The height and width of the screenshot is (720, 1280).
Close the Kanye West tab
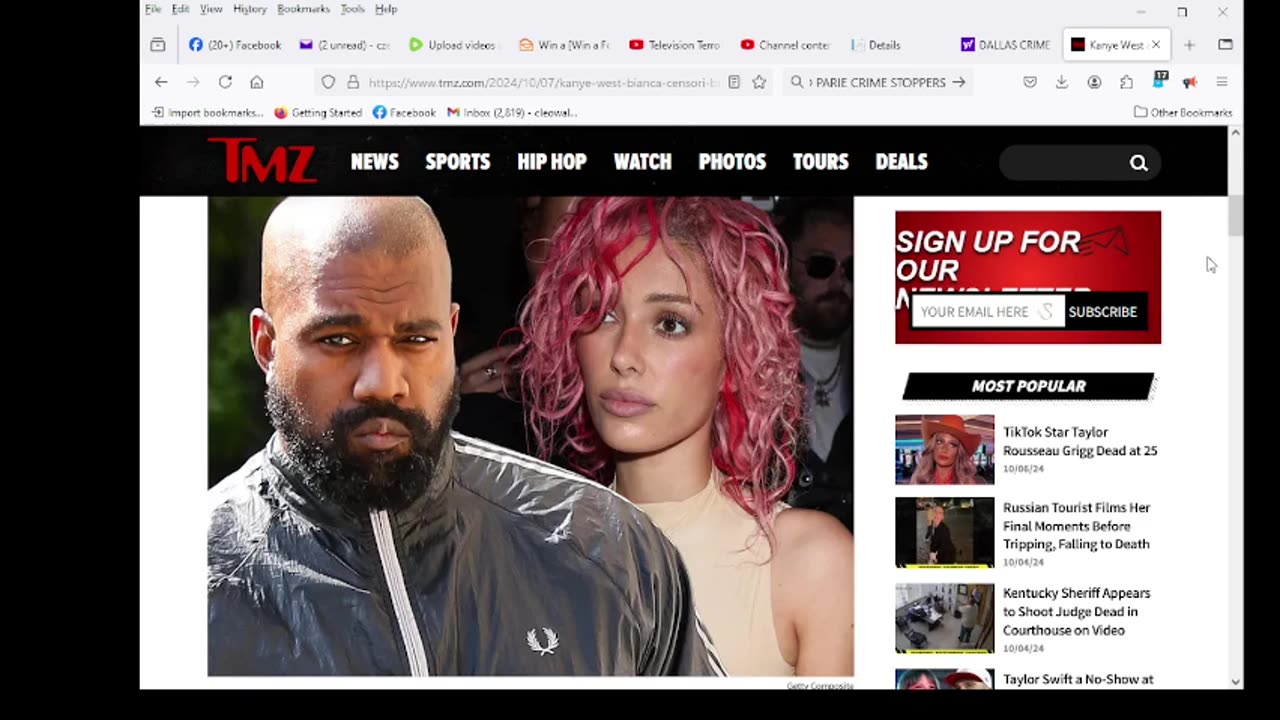[x=1156, y=45]
